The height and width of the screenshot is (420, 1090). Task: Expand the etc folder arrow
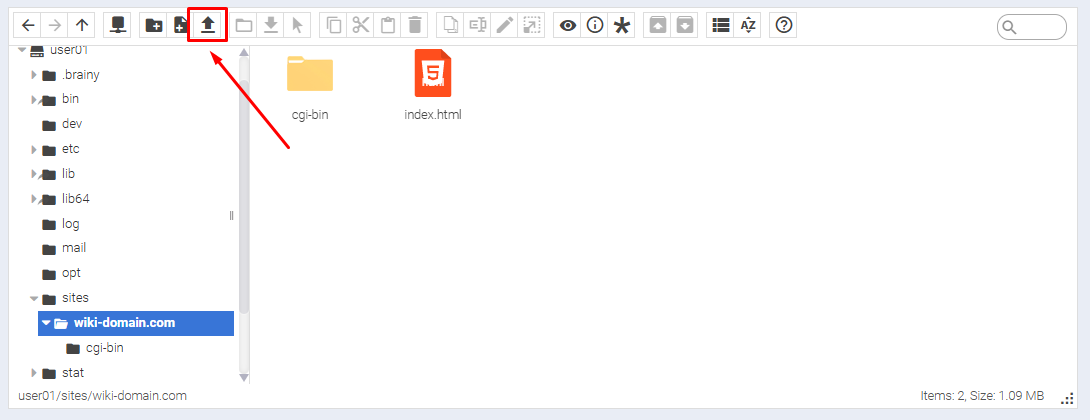[33, 150]
